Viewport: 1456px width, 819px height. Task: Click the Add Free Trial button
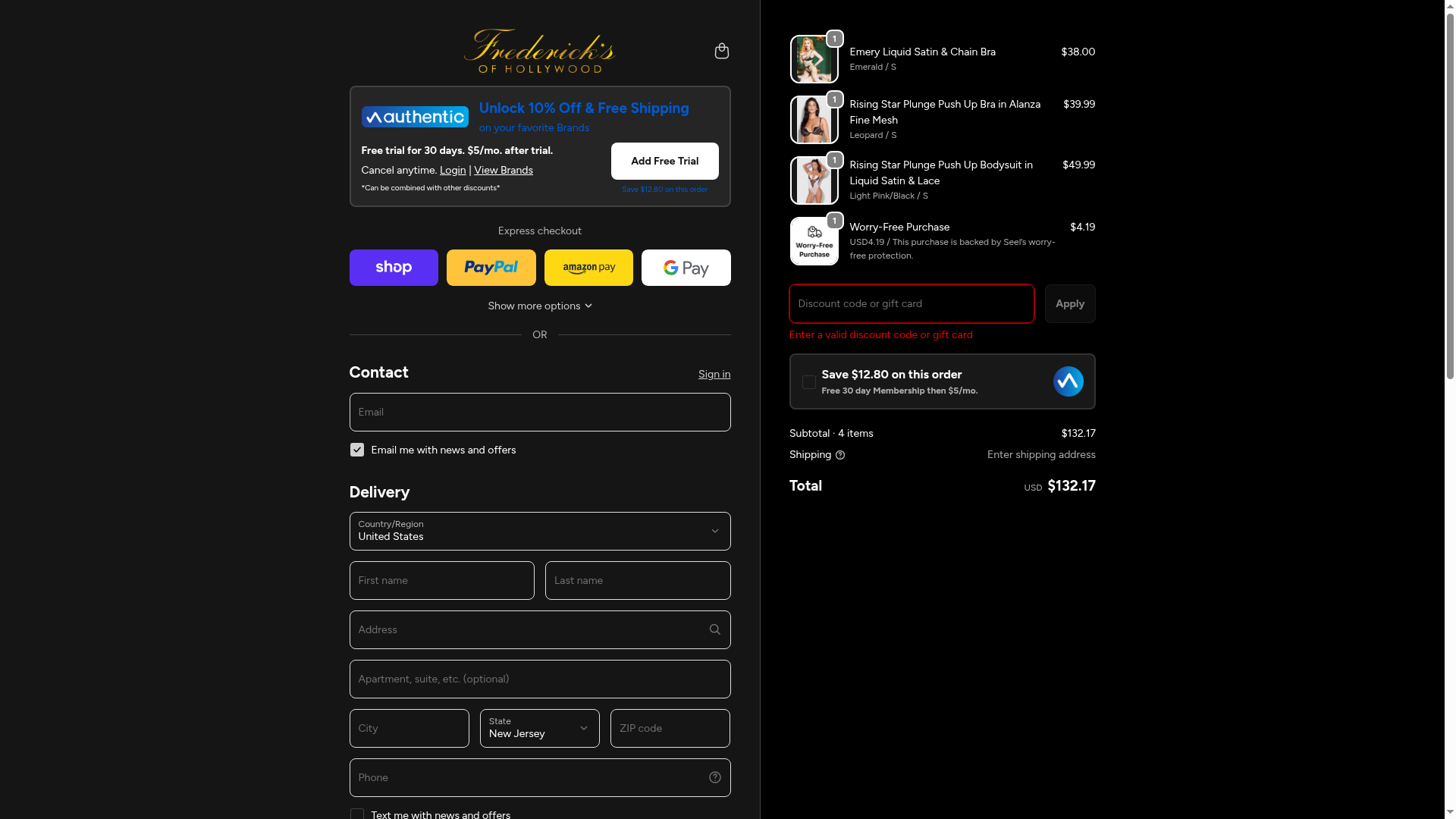coord(664,161)
